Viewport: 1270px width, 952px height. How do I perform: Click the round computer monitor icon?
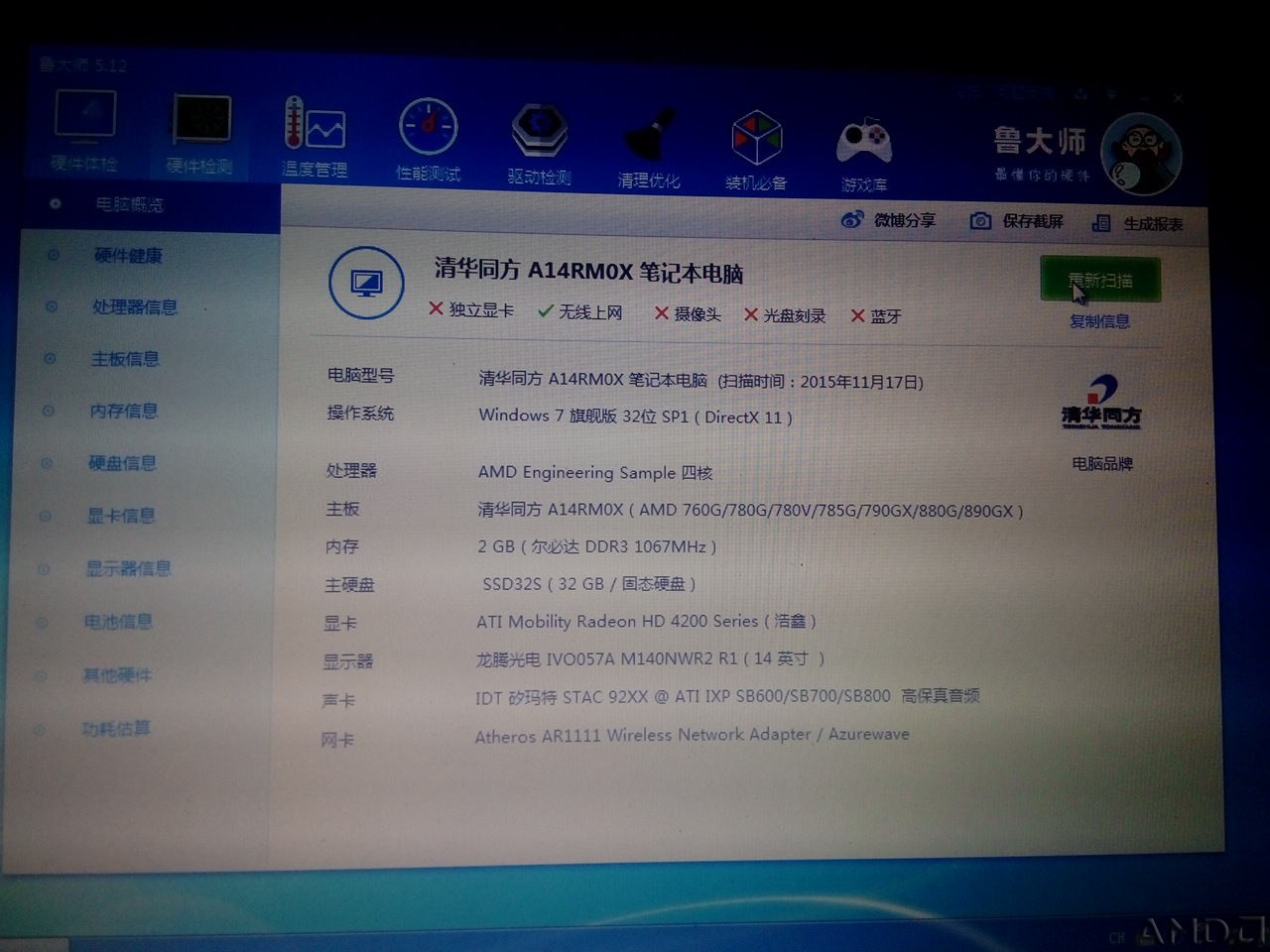pos(366,284)
